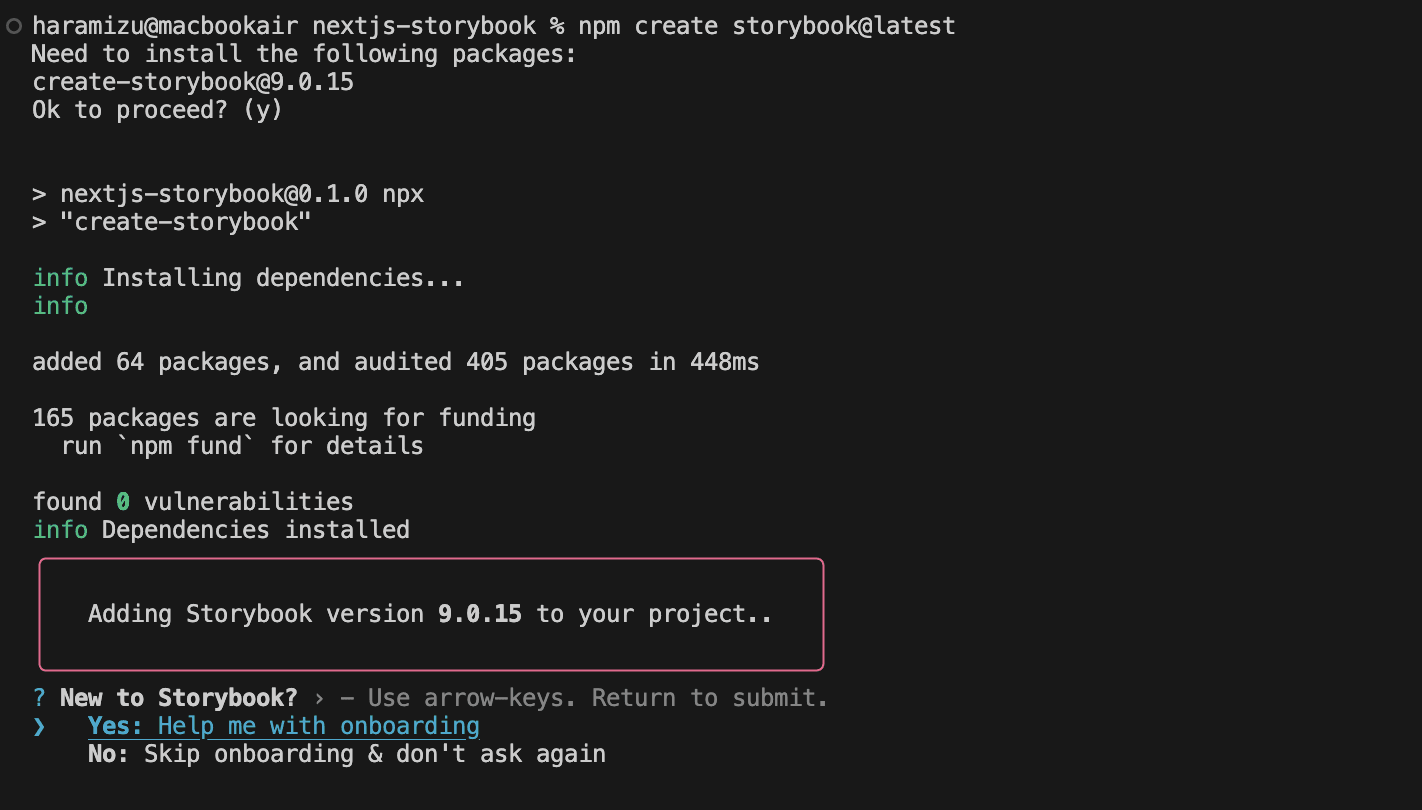Screen dimensions: 1422x810
Task: Click the 'added 64 packages' output line
Action: tap(395, 362)
